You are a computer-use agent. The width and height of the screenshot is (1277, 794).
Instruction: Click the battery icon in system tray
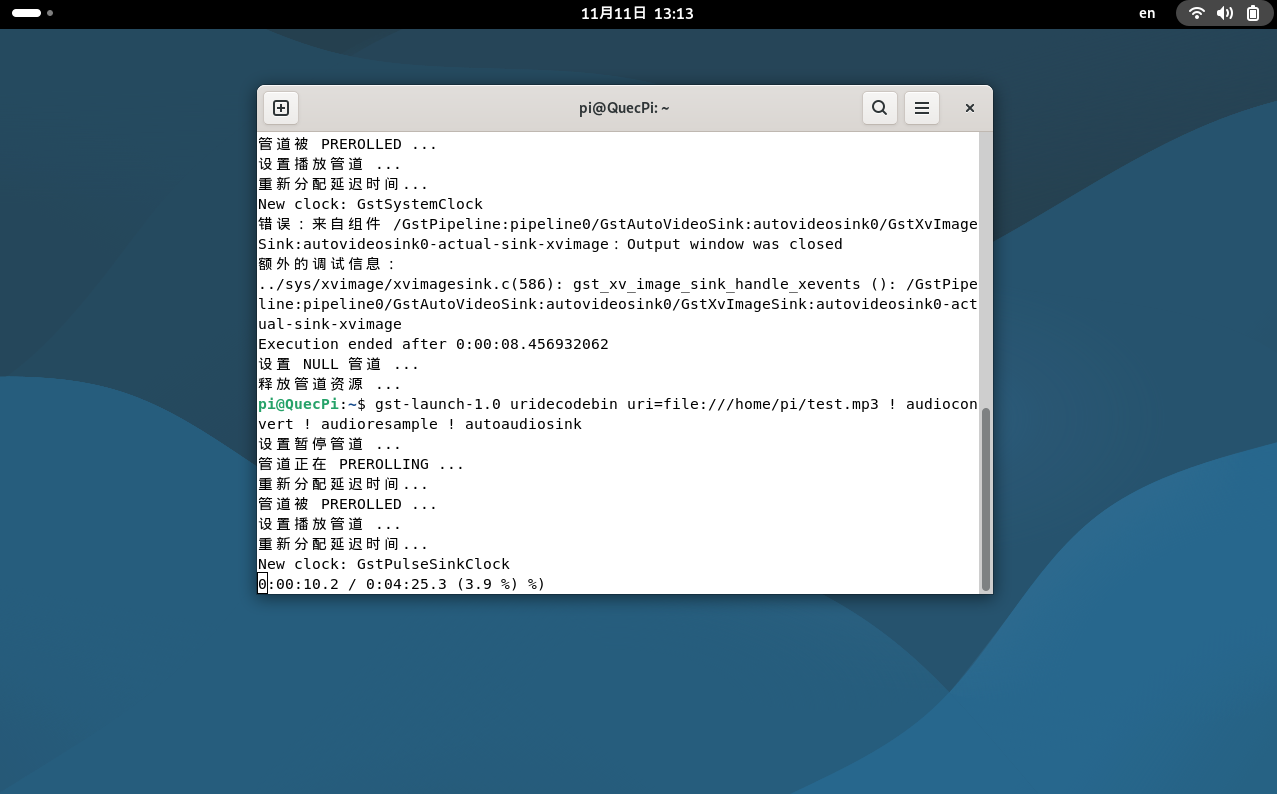point(1253,13)
